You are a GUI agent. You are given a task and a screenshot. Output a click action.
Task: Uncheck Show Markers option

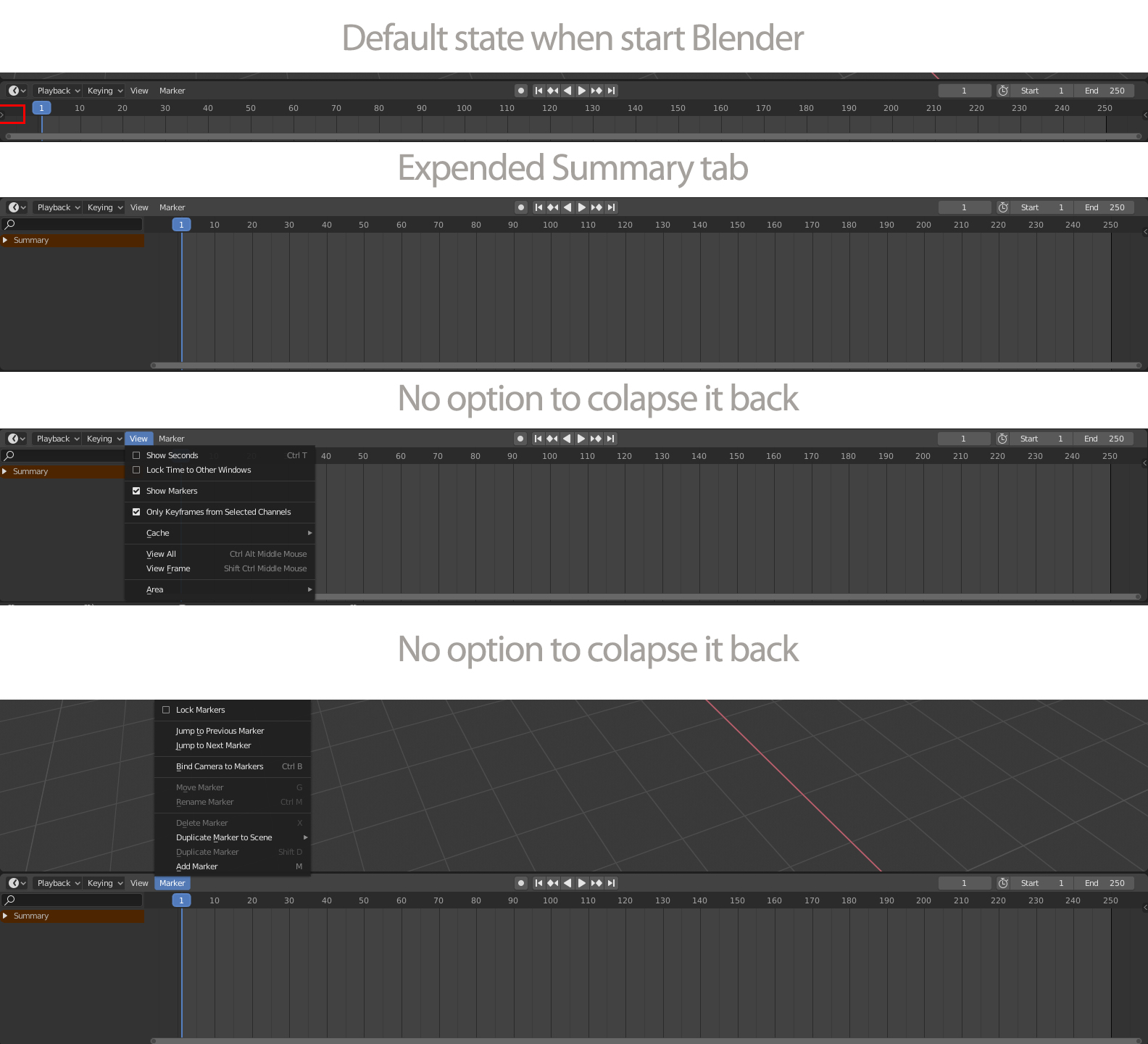136,491
